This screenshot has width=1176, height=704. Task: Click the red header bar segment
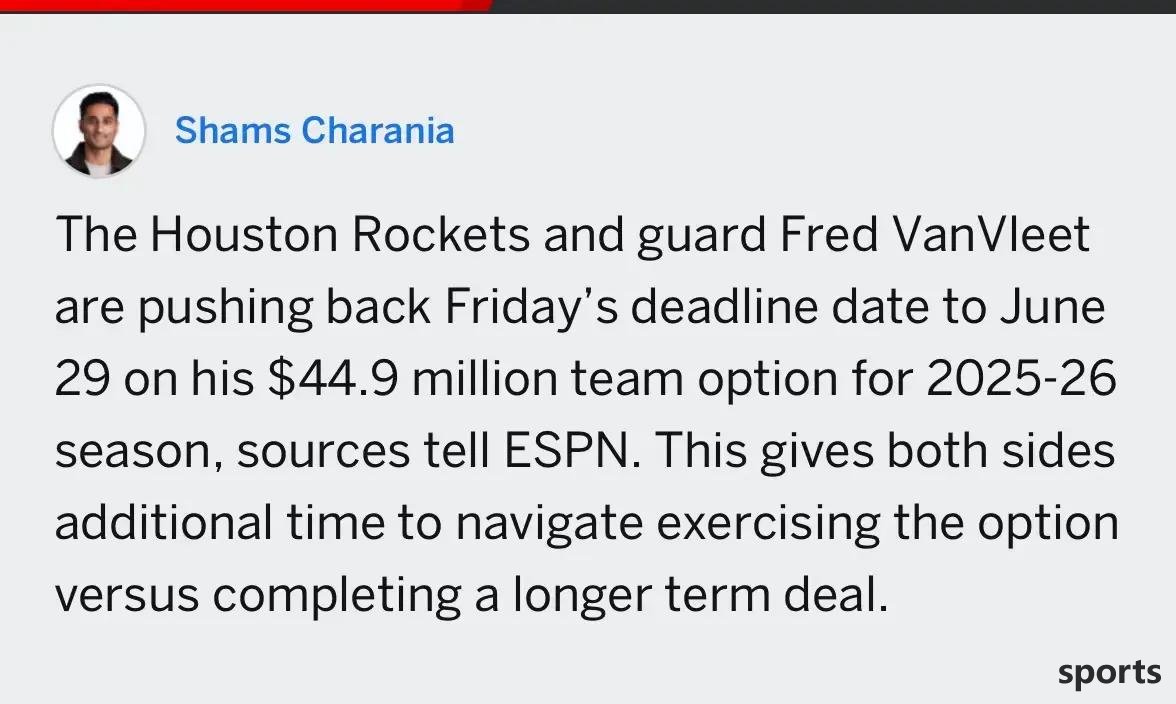point(244,6)
